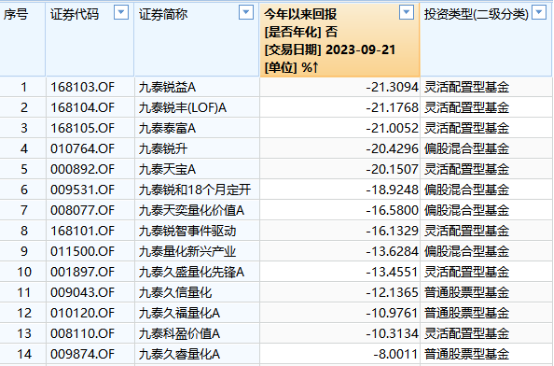Select code cell 000892.OF
The image size is (554, 366).
[x=82, y=169]
